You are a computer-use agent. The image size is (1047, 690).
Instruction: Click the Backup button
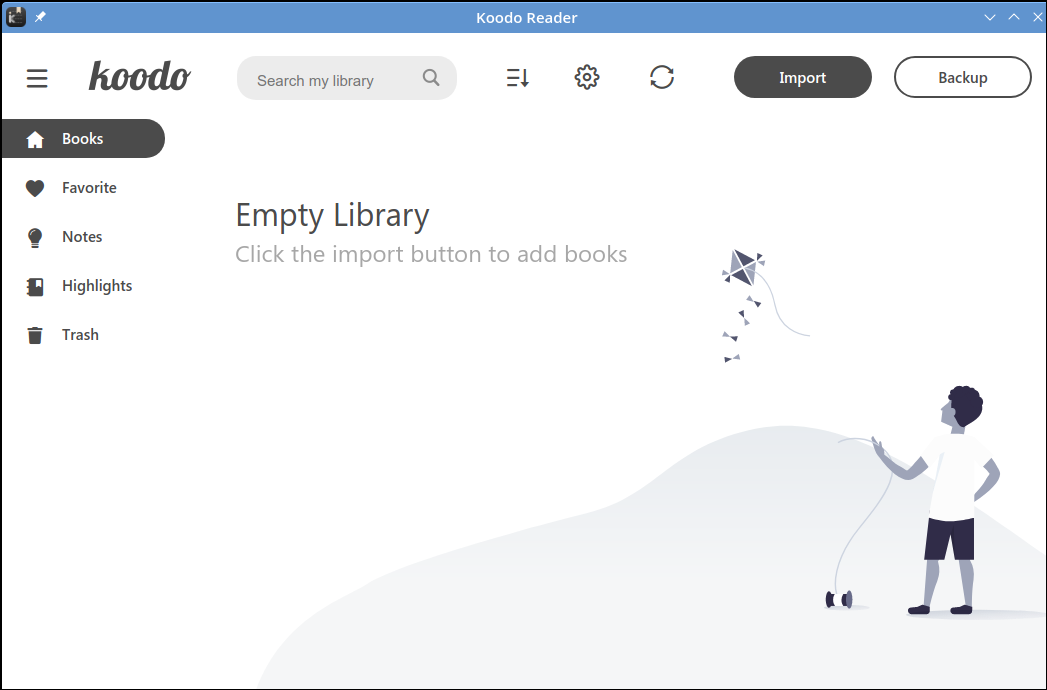[963, 77]
